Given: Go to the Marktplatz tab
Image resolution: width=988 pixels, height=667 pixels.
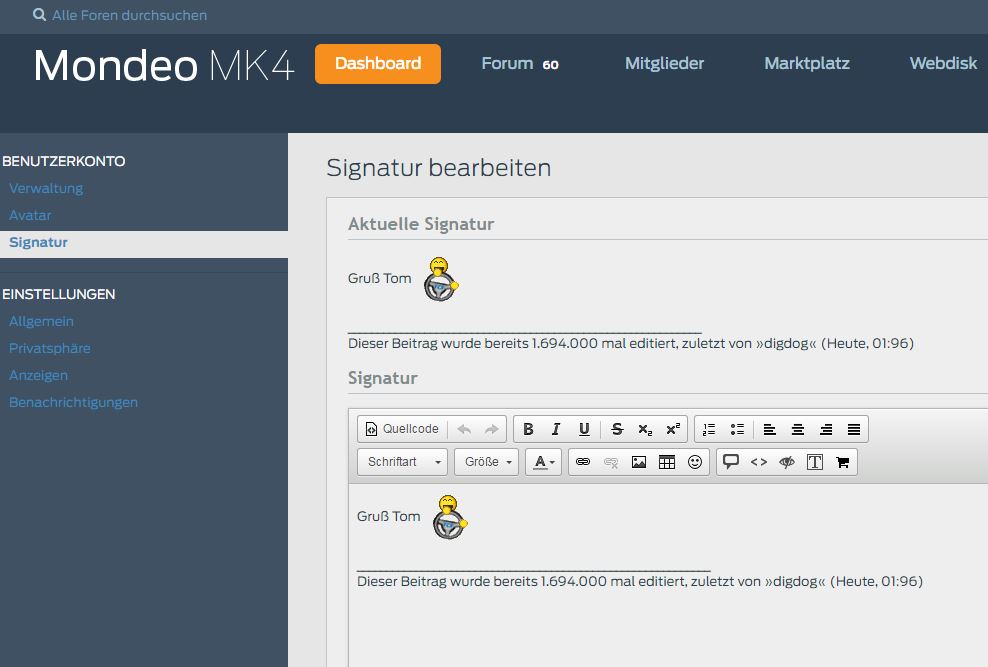Looking at the screenshot, I should (806, 63).
